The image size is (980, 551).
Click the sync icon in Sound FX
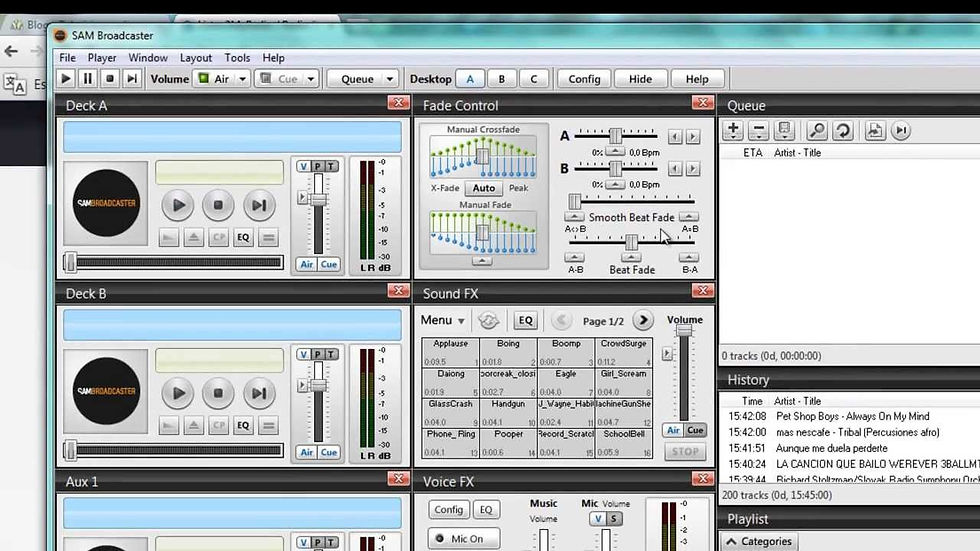coord(489,320)
